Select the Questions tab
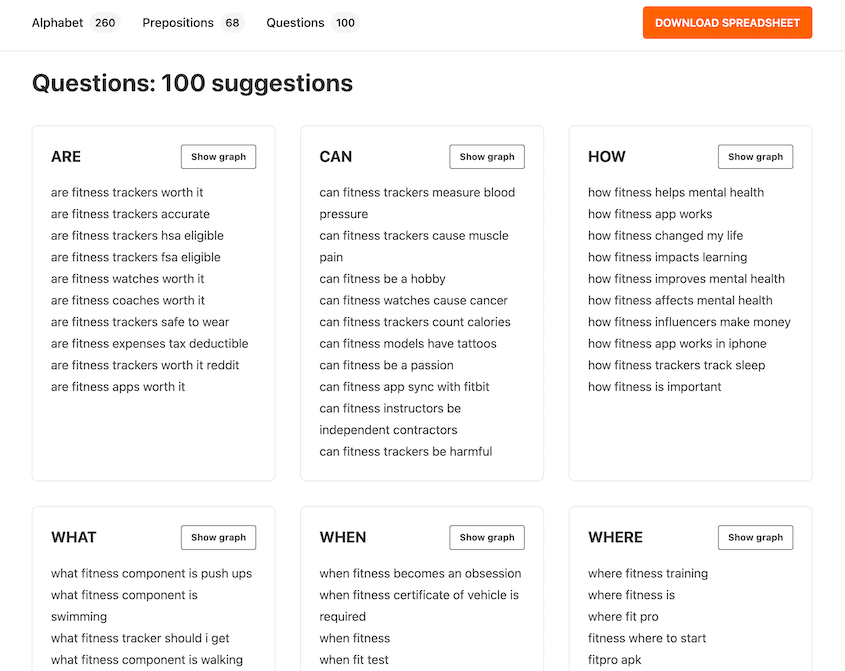This screenshot has height=671, width=845. click(313, 23)
